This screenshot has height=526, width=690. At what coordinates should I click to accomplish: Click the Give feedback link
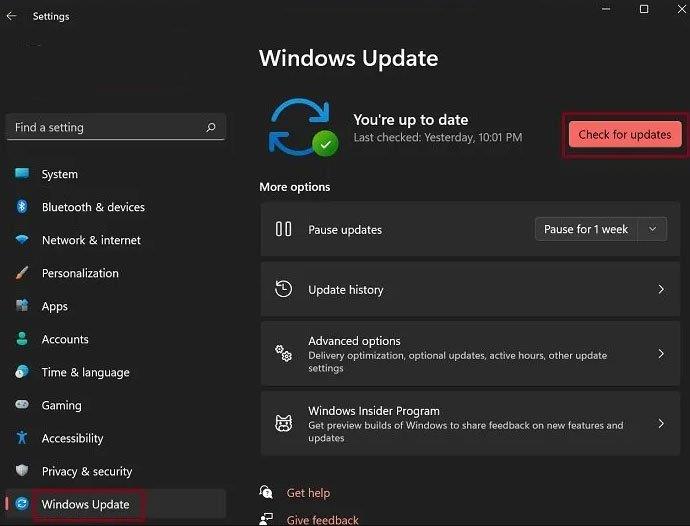coord(321,520)
